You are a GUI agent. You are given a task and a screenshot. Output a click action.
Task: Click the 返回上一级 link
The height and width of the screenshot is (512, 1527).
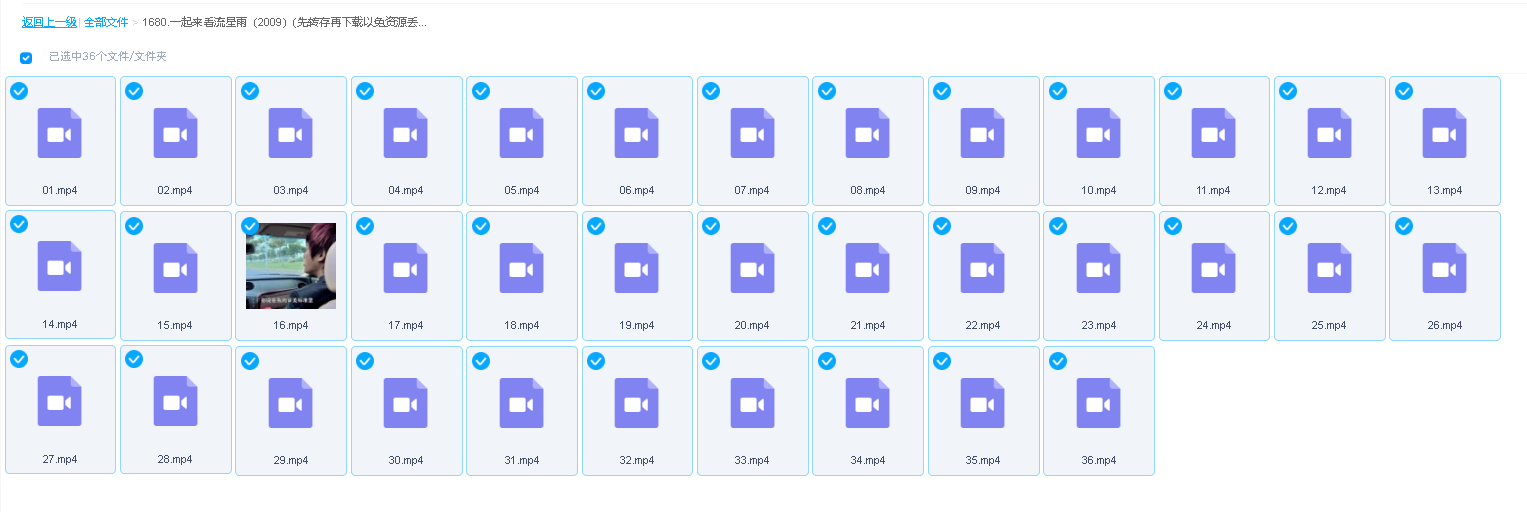tap(49, 22)
